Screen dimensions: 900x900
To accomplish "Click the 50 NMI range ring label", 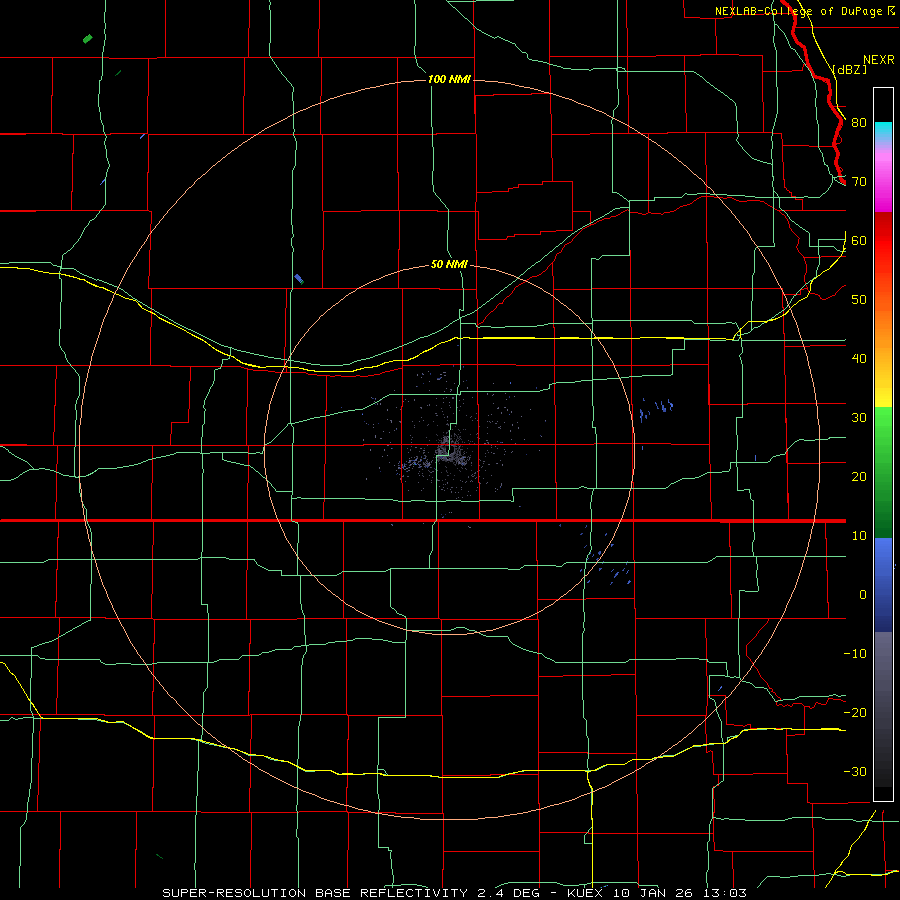I will [x=449, y=264].
